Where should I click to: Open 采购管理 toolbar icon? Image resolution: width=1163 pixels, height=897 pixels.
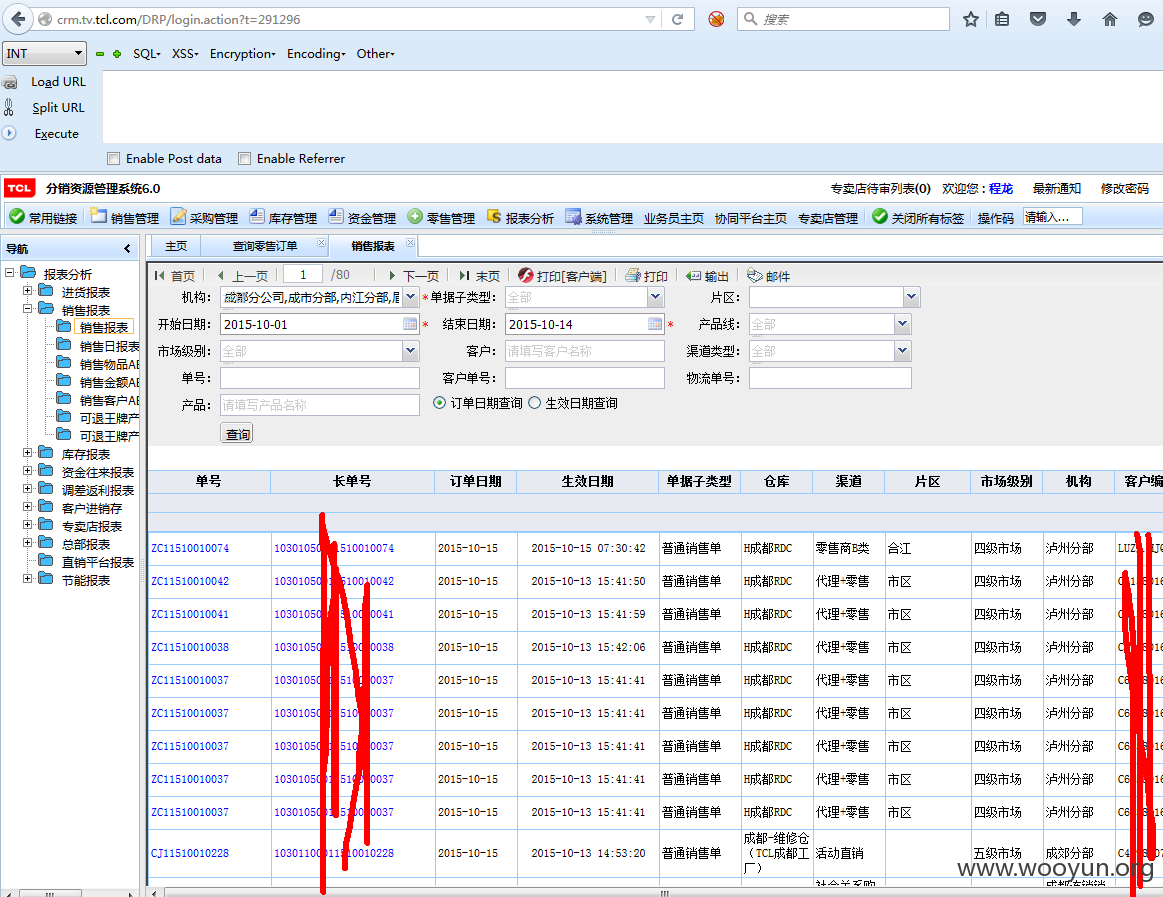(x=178, y=216)
